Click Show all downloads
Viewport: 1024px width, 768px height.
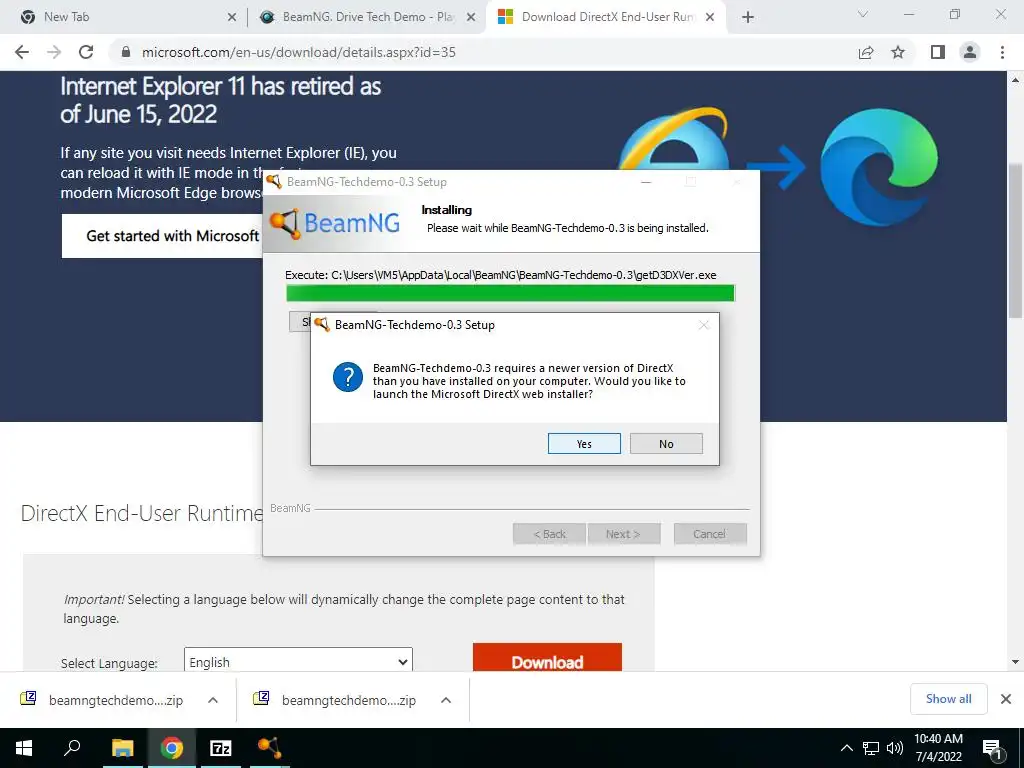pos(948,699)
